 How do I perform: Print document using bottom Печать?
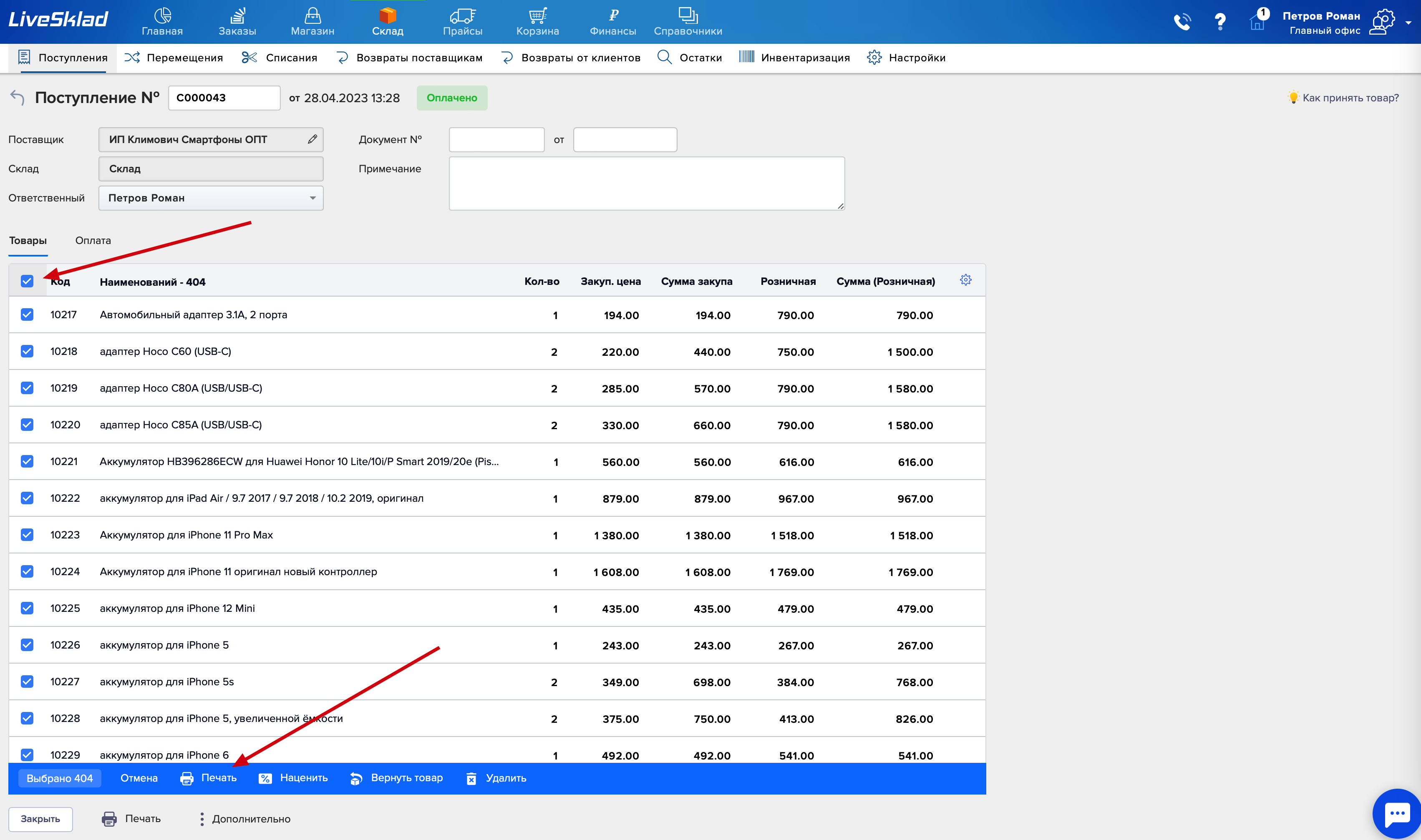(131, 818)
